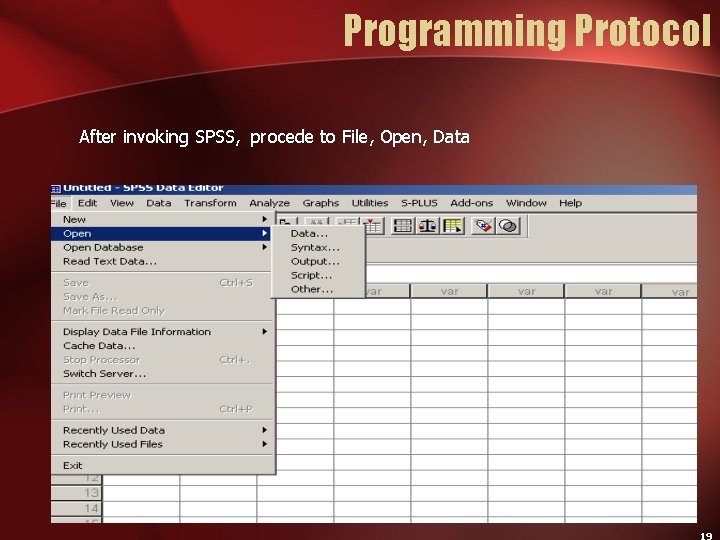Click the greyed Print Preview entry

point(163,395)
